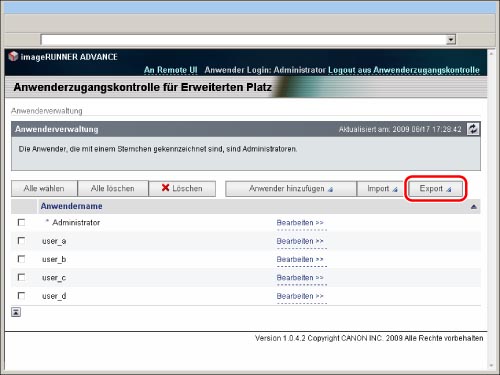Click the Import button
This screenshot has width=500, height=375.
[382, 189]
